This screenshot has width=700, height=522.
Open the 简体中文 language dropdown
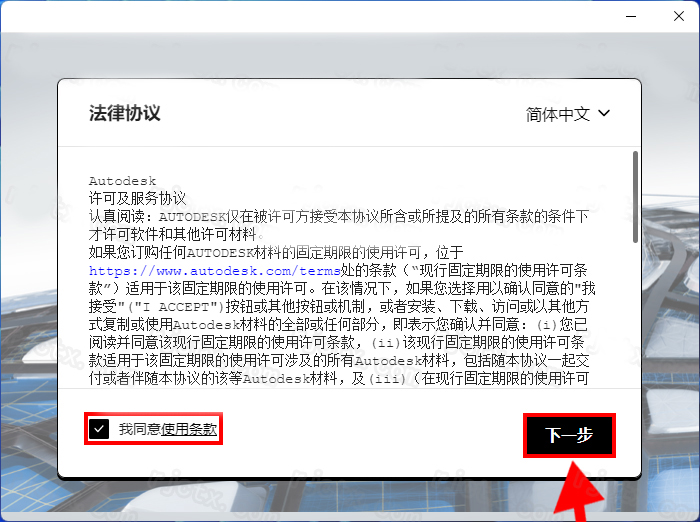pyautogui.click(x=567, y=114)
